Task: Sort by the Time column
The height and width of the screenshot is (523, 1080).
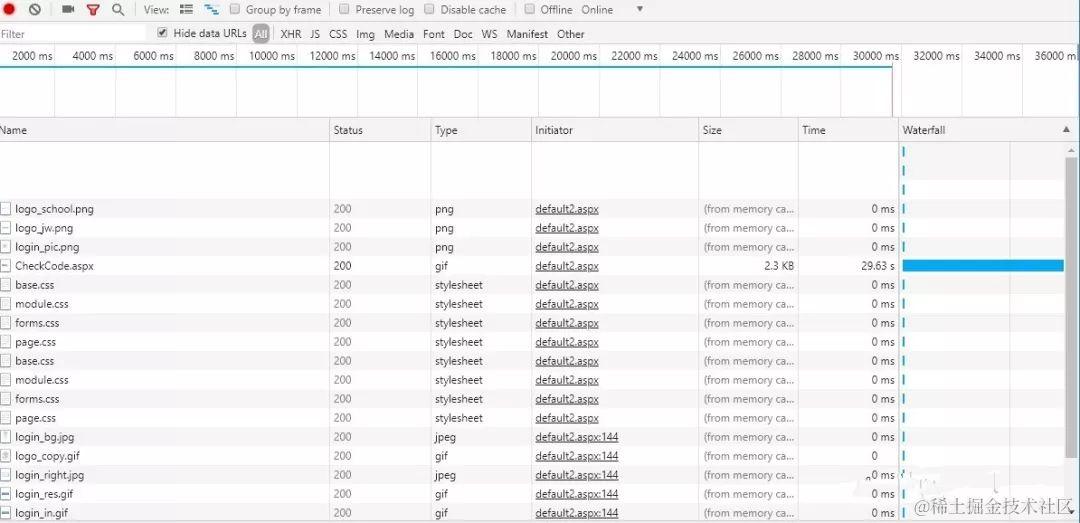Action: 849,130
